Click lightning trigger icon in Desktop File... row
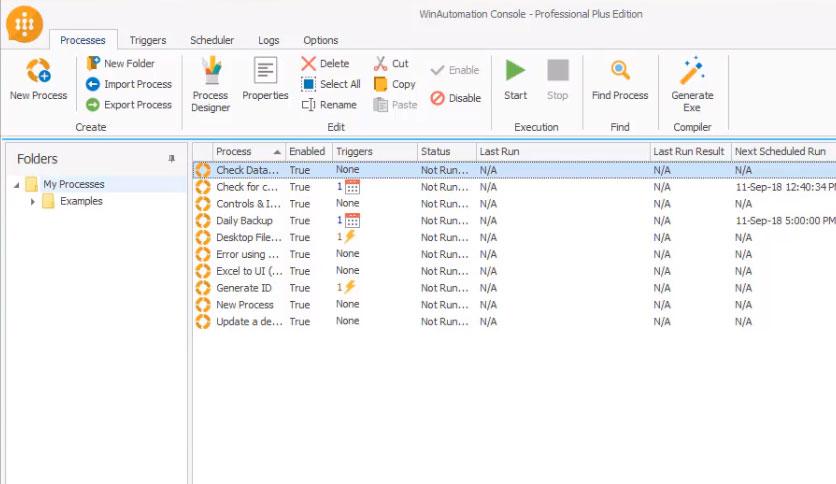This screenshot has width=836, height=484. 350,236
